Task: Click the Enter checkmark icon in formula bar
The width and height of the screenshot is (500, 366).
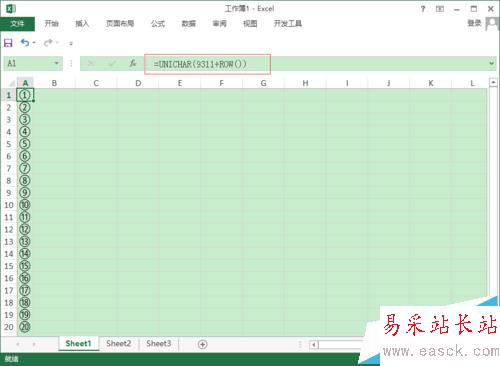Action: click(112, 63)
